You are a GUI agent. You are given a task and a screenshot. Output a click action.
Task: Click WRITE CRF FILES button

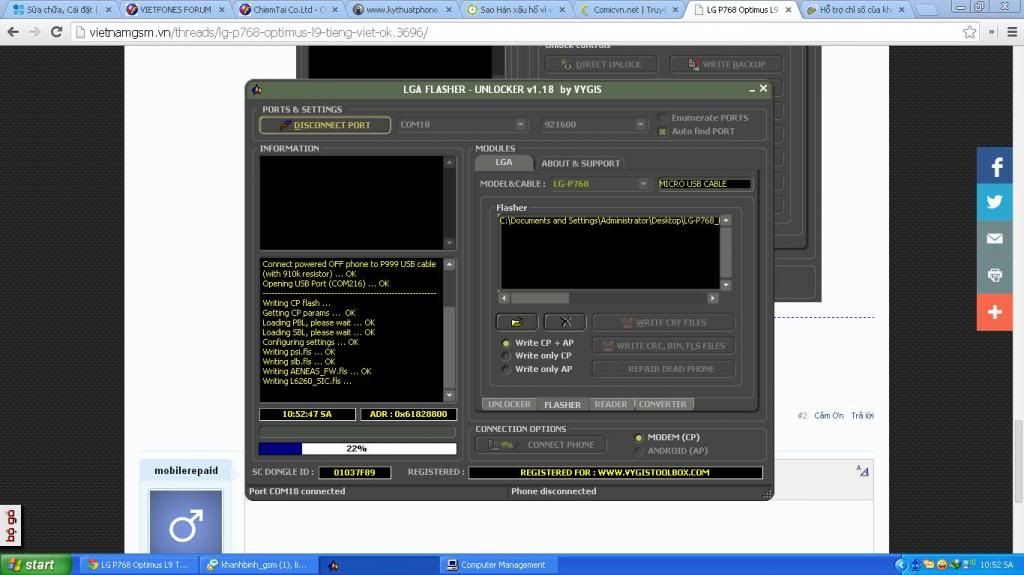pos(664,323)
